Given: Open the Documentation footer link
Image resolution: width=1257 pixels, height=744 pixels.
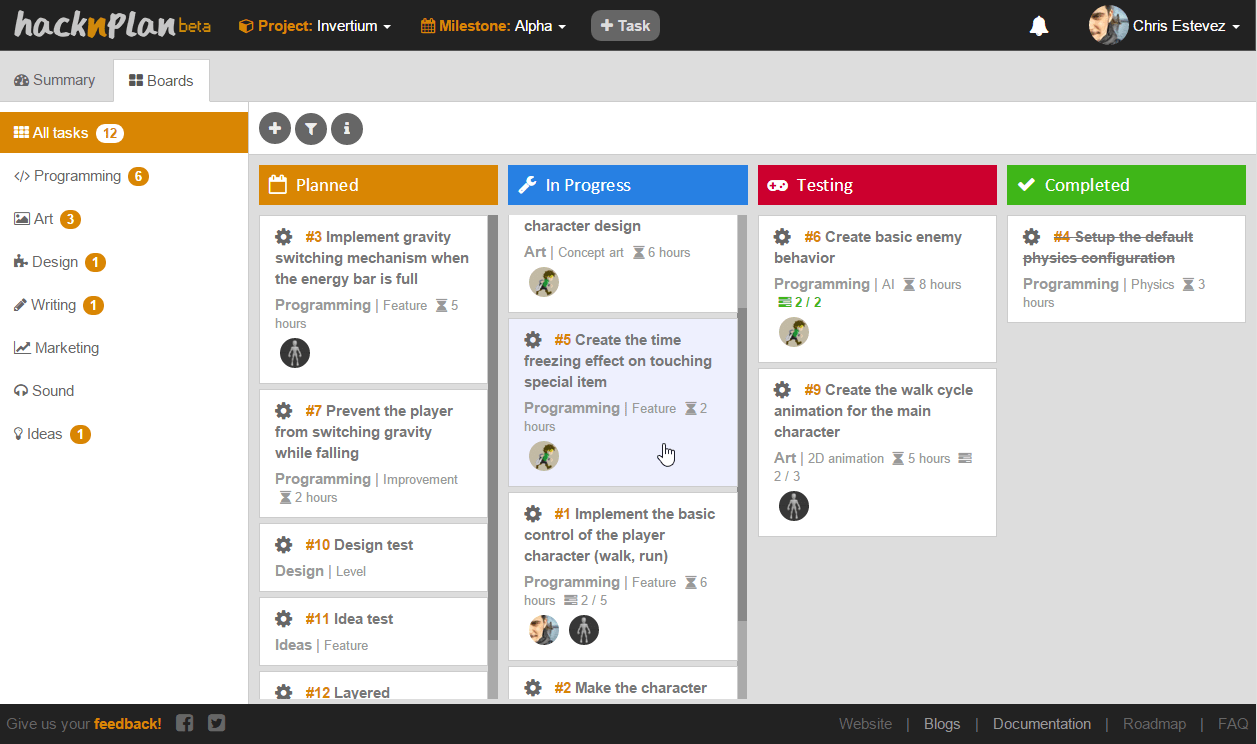Looking at the screenshot, I should pos(1041,724).
